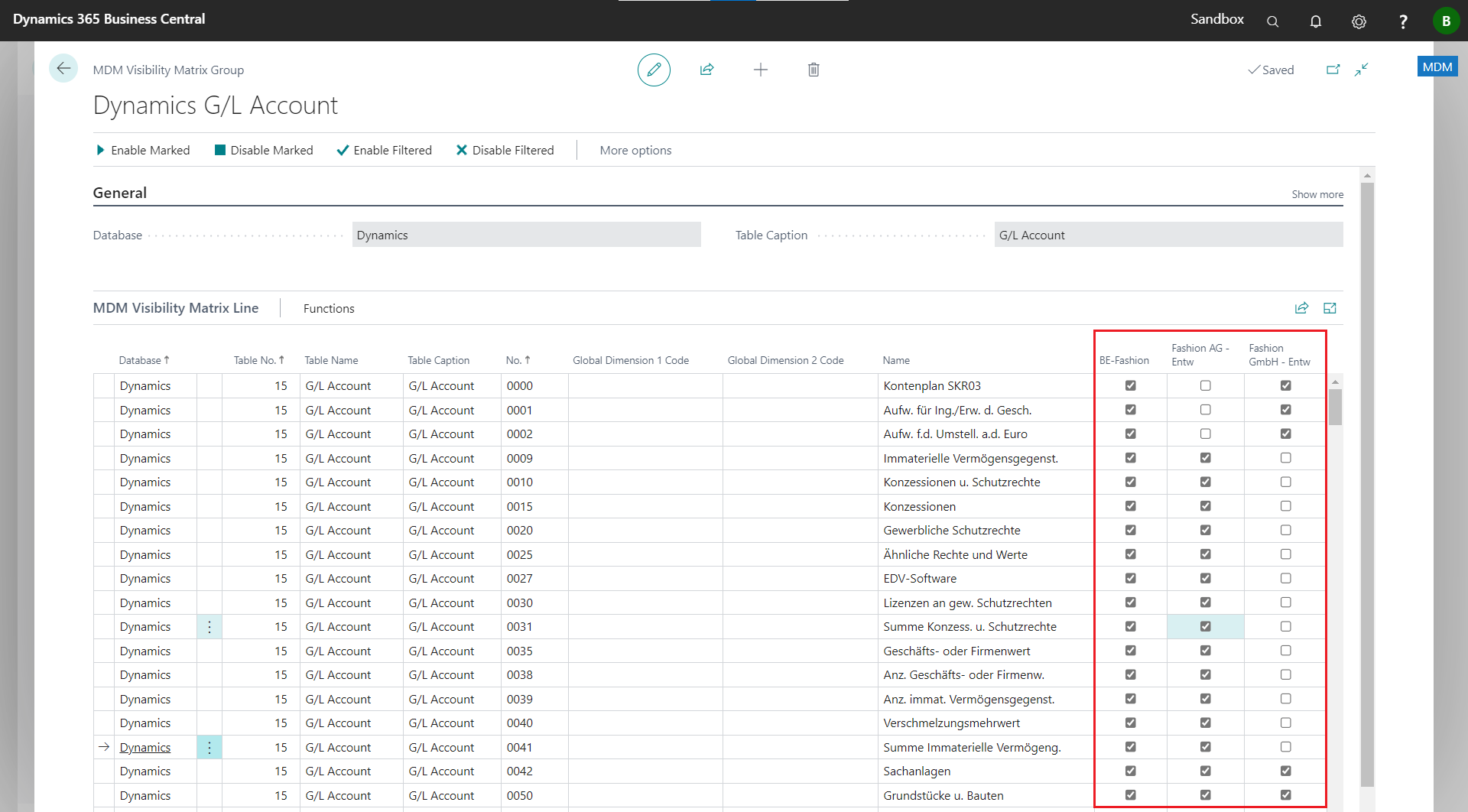Collapse the General section header
The image size is (1468, 812).
point(120,193)
